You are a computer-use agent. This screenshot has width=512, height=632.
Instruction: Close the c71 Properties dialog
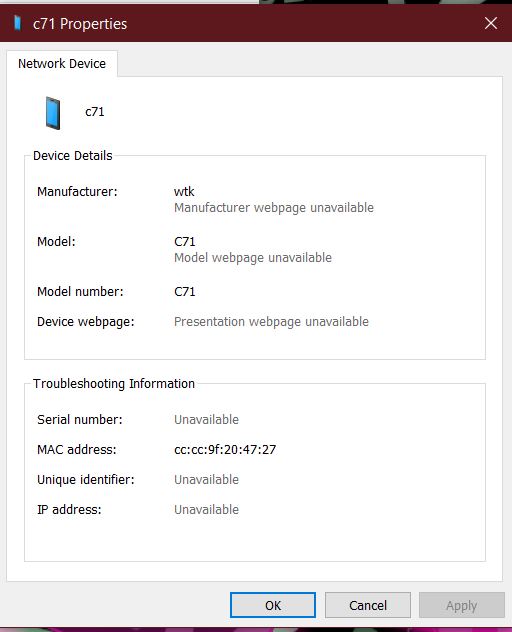[491, 23]
